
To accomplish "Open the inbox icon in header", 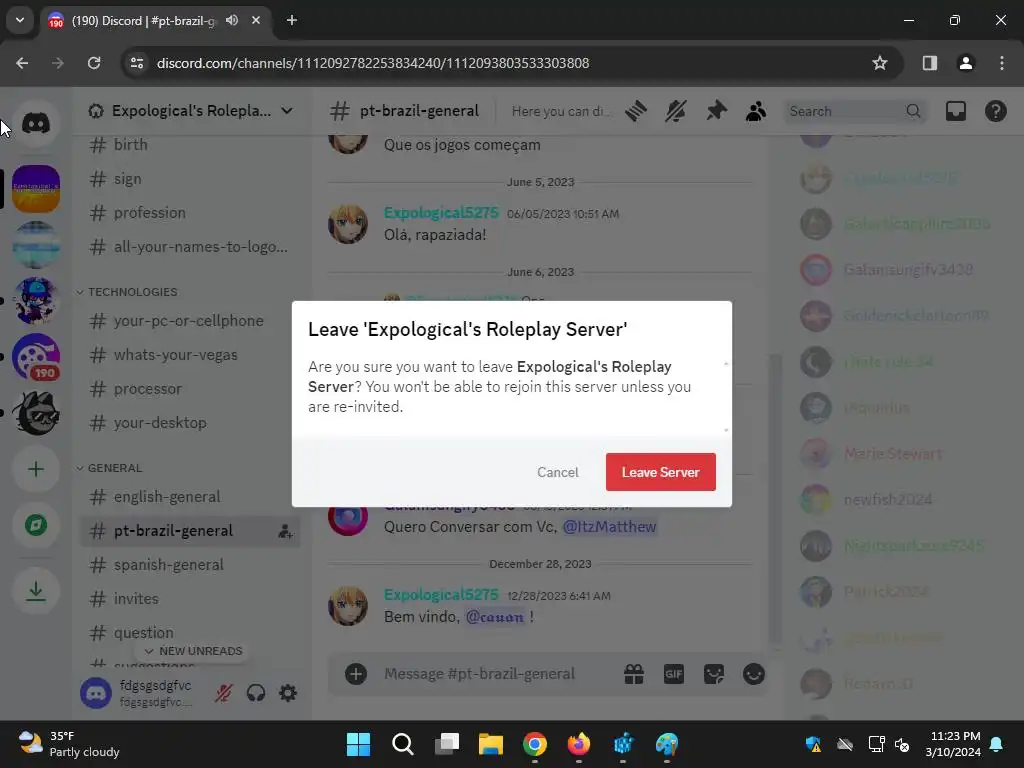I will tap(955, 111).
